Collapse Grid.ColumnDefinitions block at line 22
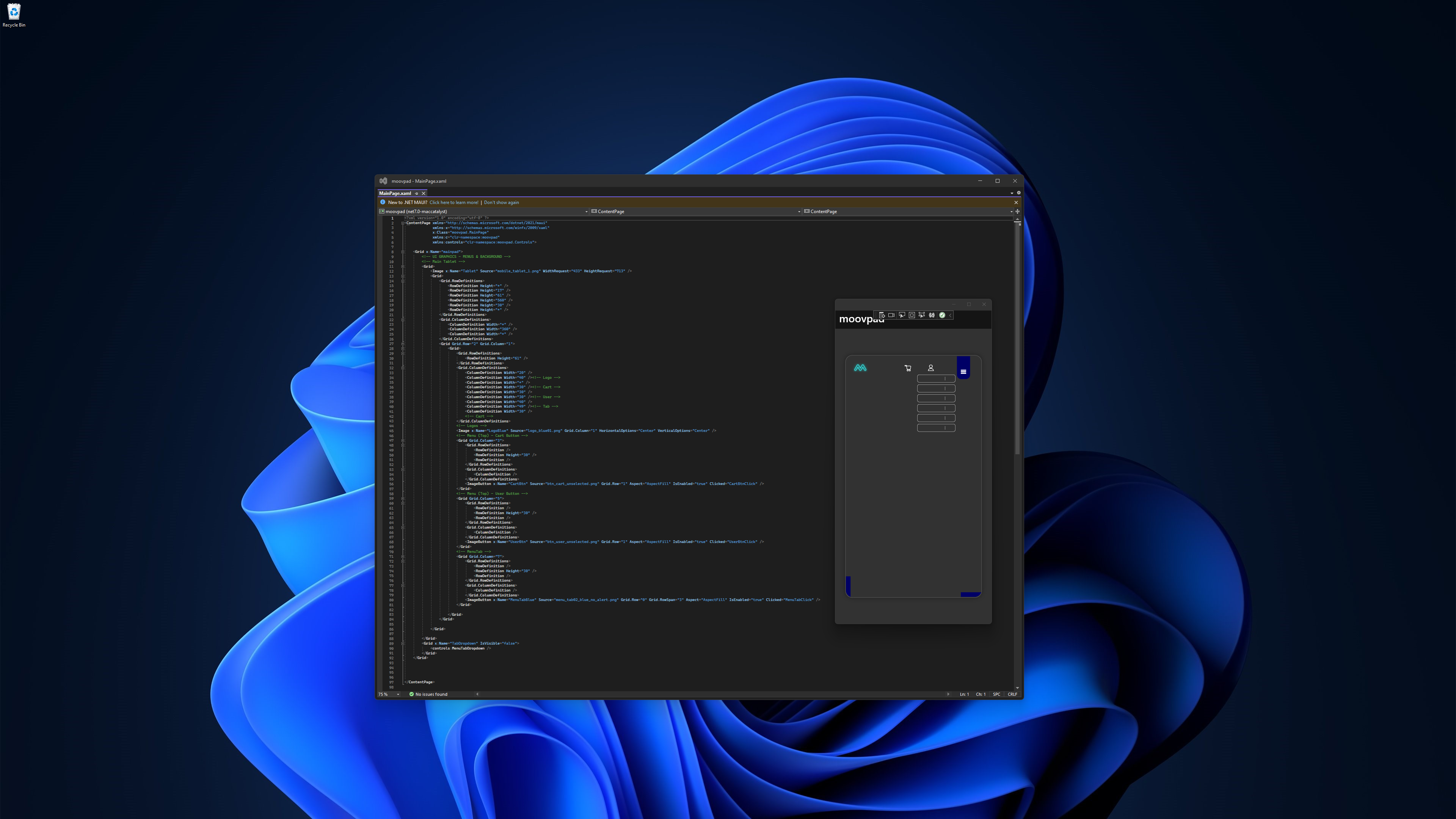 point(403,320)
